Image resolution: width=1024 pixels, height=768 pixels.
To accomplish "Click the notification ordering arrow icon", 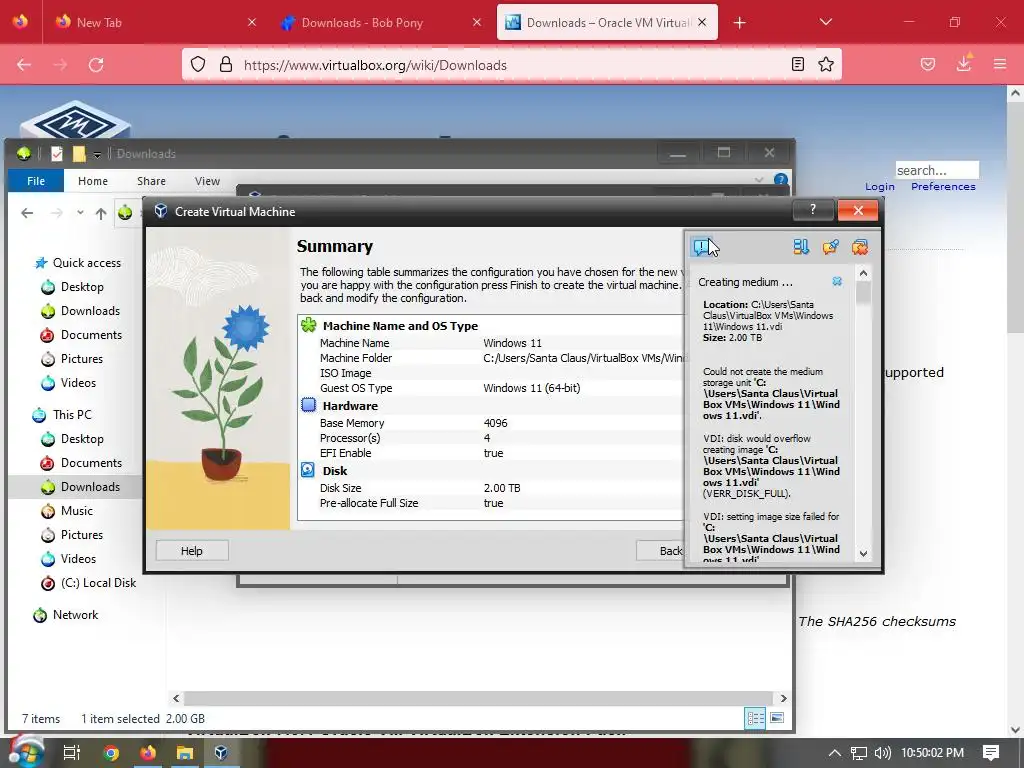I will [x=801, y=247].
